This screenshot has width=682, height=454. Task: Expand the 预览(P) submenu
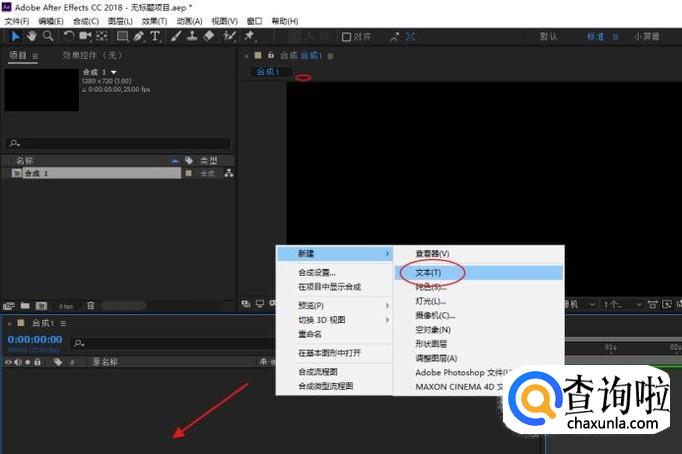tap(333, 305)
